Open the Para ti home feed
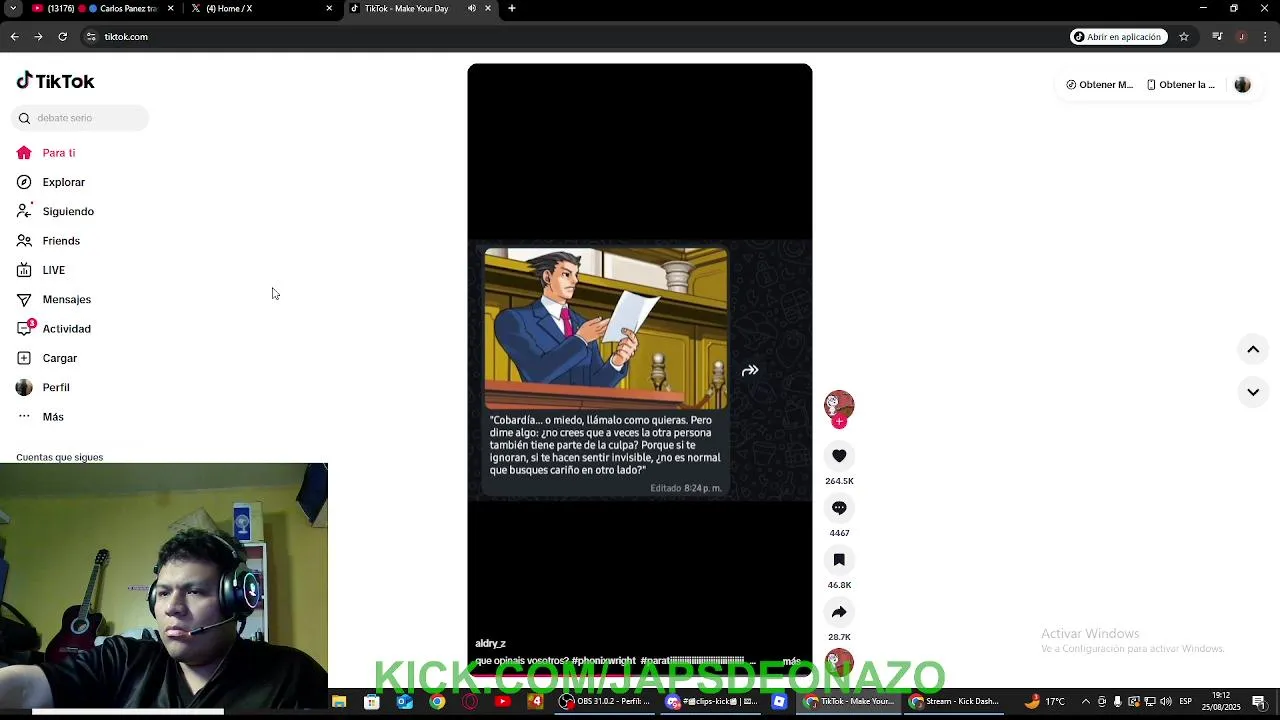This screenshot has height=720, width=1280. [46, 153]
